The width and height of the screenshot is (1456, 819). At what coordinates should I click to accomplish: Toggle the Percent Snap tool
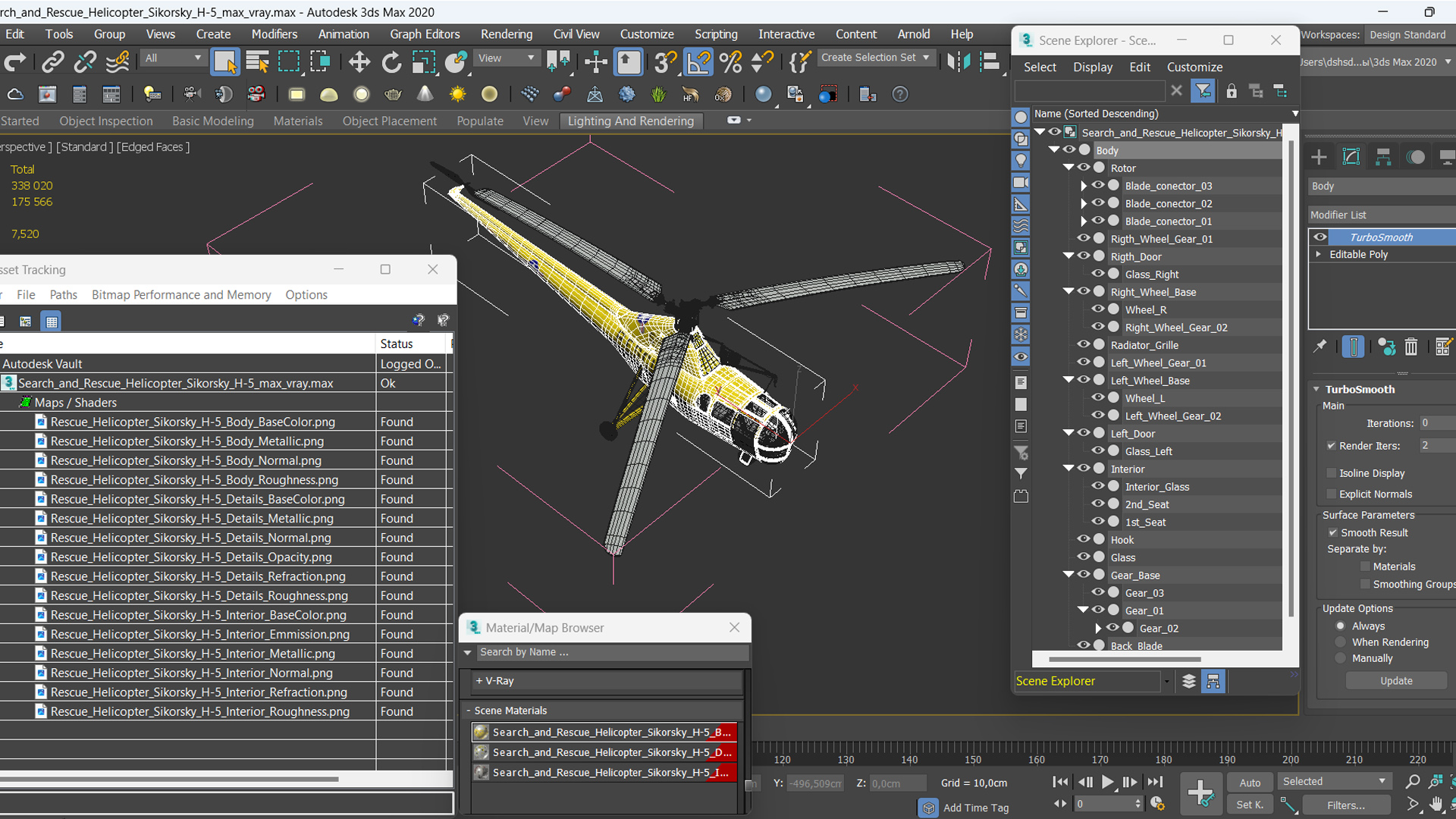point(730,61)
